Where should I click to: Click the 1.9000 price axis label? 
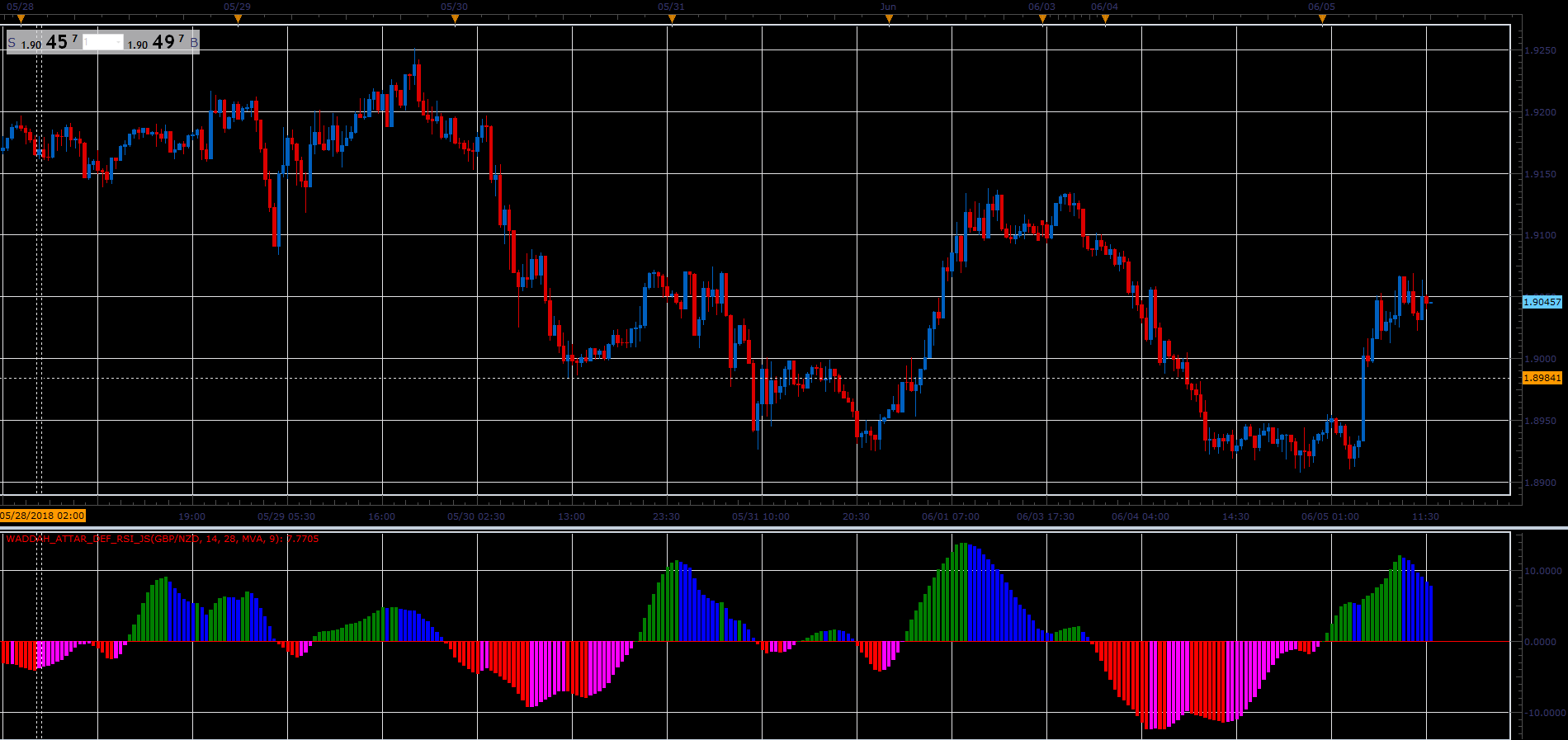tap(1540, 359)
